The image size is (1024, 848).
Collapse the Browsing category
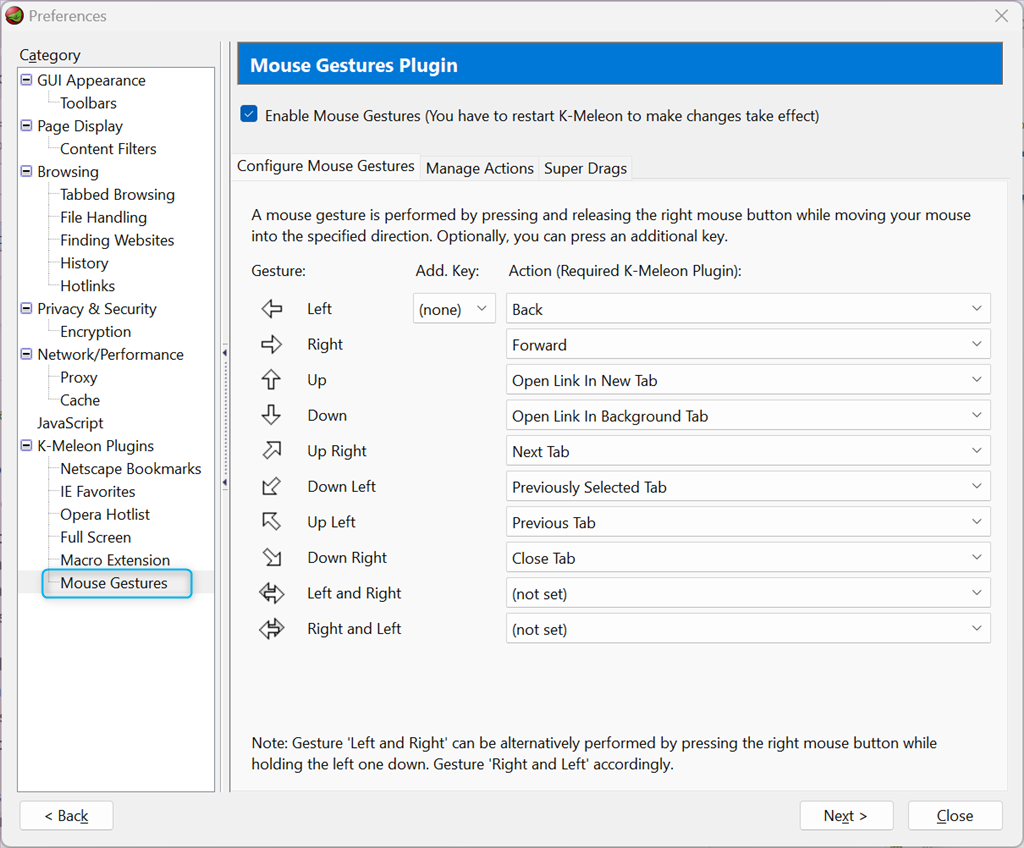pyautogui.click(x=26, y=171)
